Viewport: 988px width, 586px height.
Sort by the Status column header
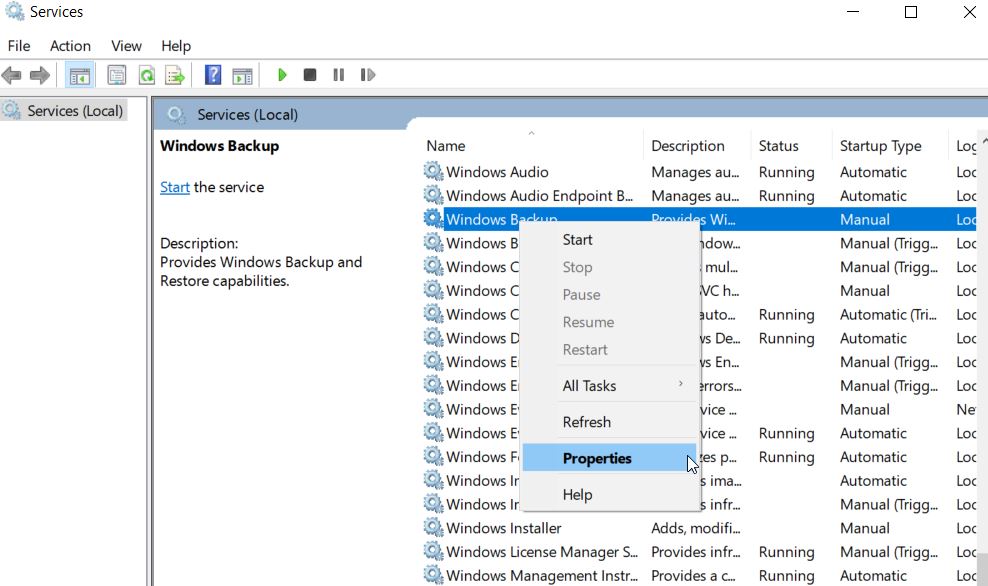791,146
